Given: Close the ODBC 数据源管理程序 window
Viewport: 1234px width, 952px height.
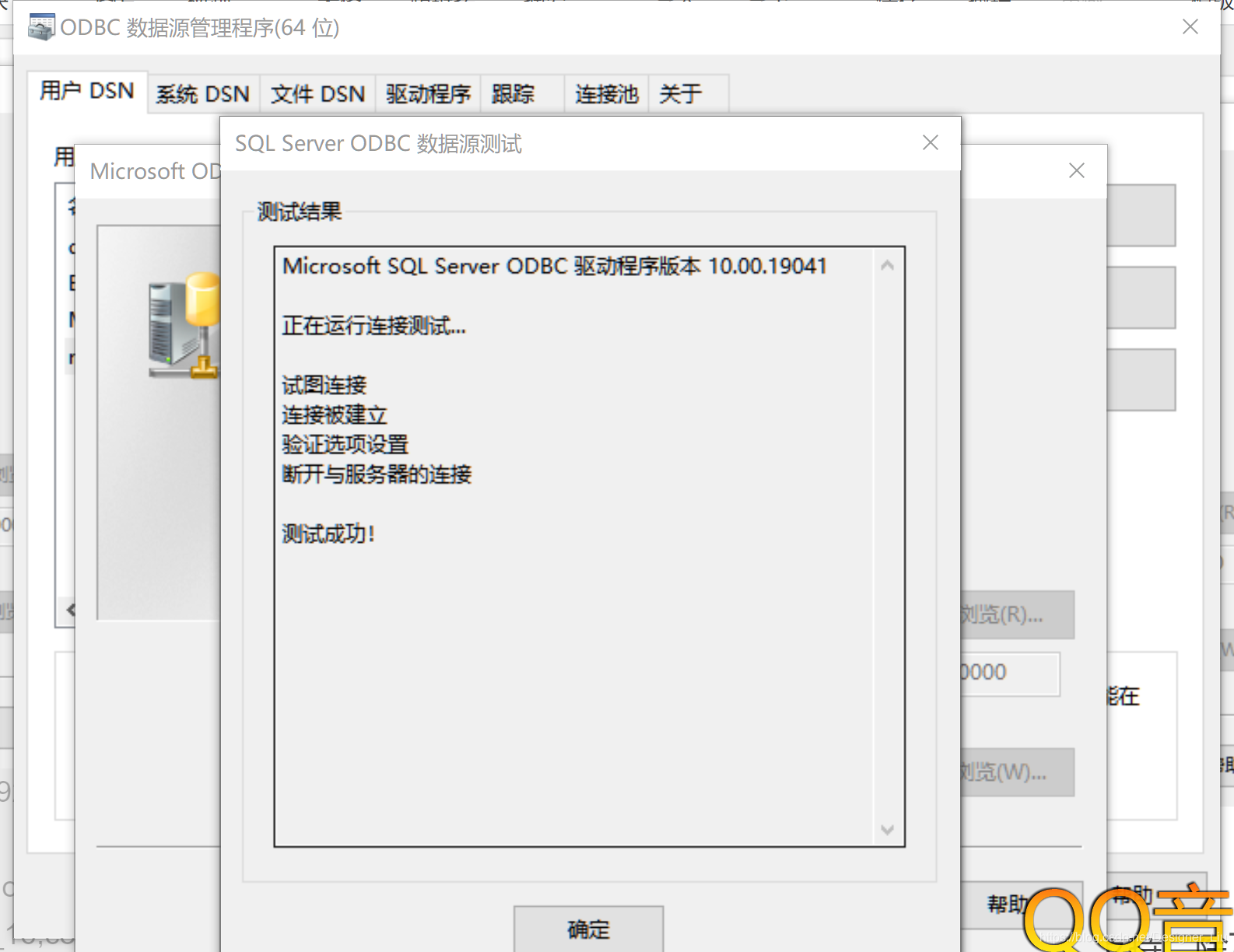Looking at the screenshot, I should pyautogui.click(x=1190, y=26).
